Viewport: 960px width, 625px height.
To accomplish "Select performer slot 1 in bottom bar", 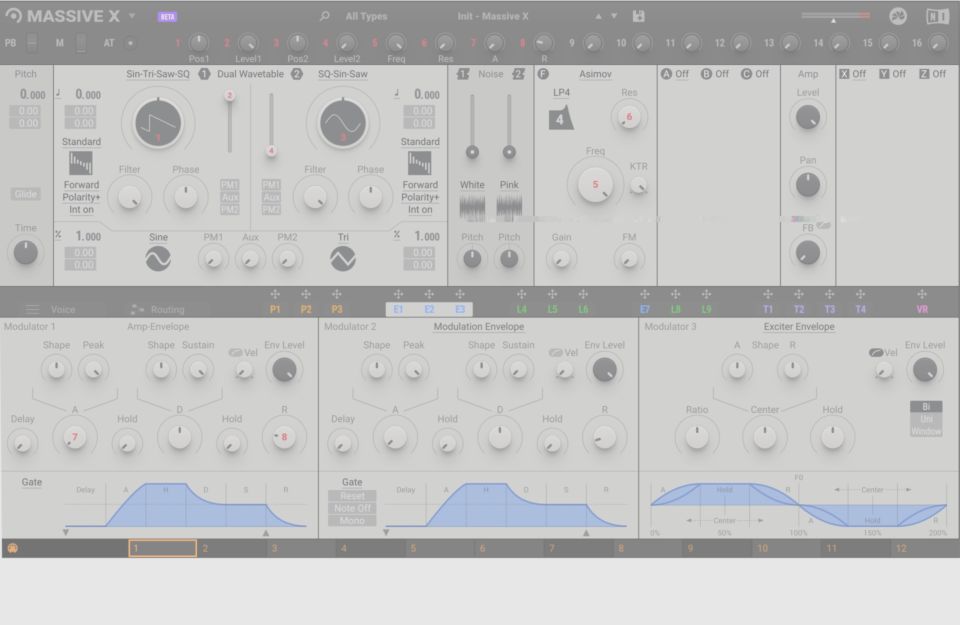I will click(x=162, y=548).
